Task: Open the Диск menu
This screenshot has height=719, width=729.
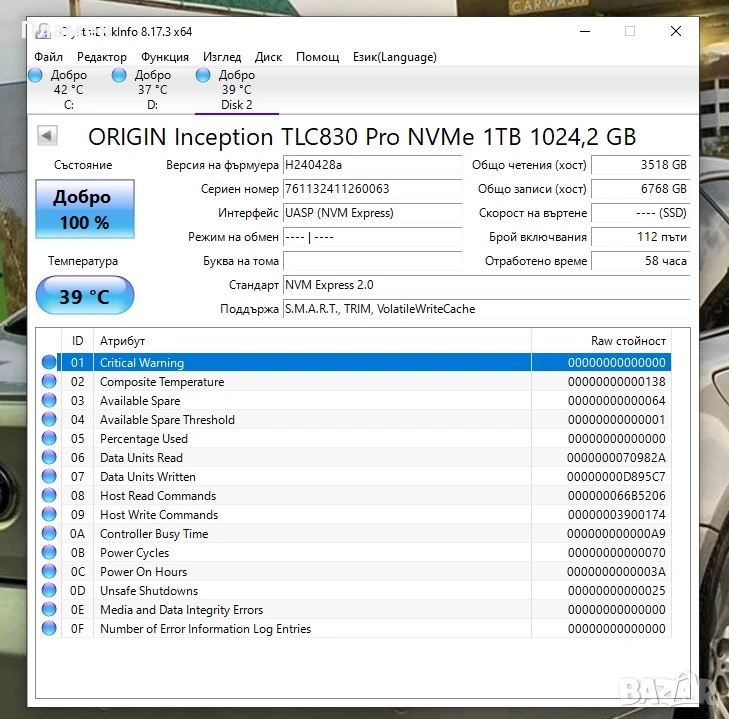Action: click(268, 57)
